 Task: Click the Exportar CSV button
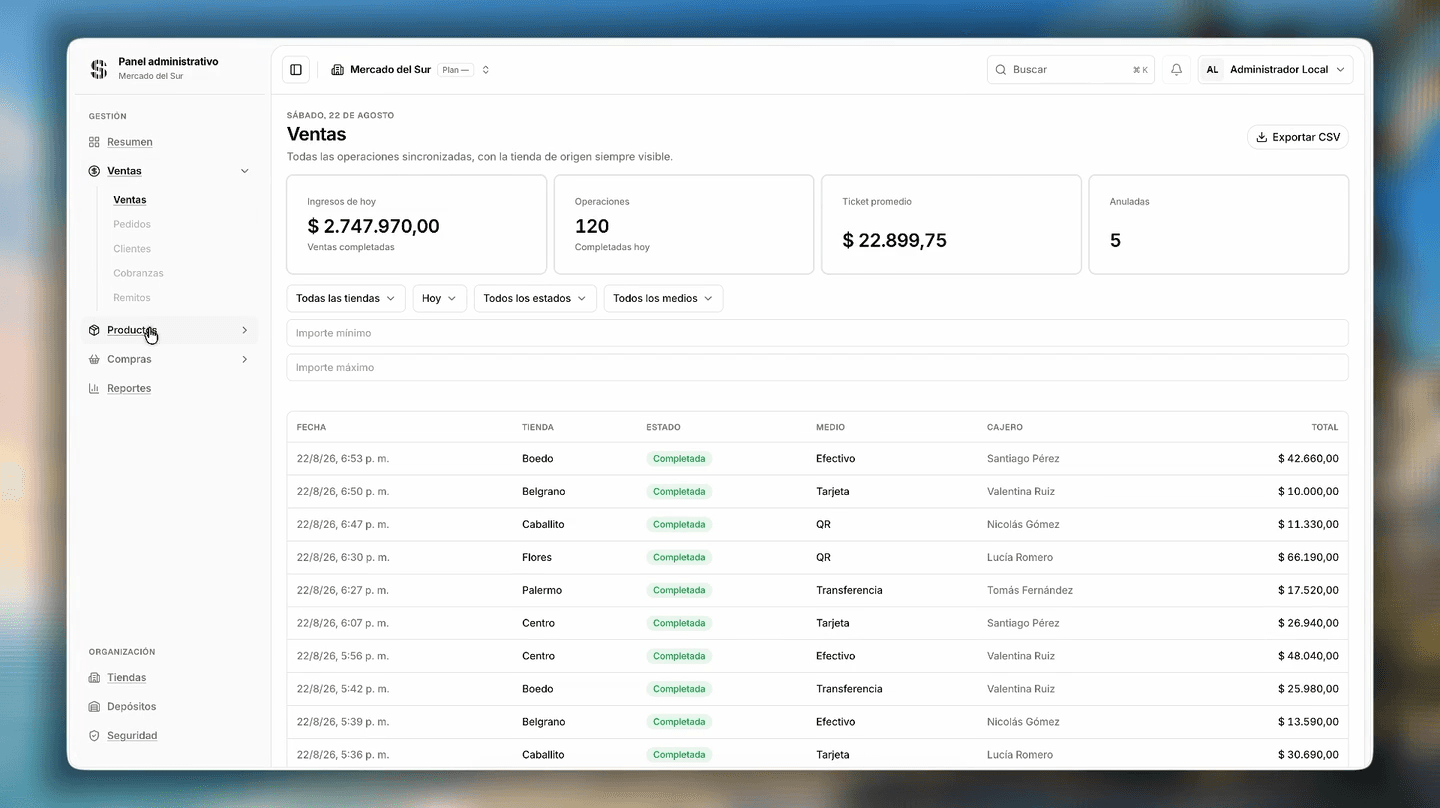tap(1298, 137)
